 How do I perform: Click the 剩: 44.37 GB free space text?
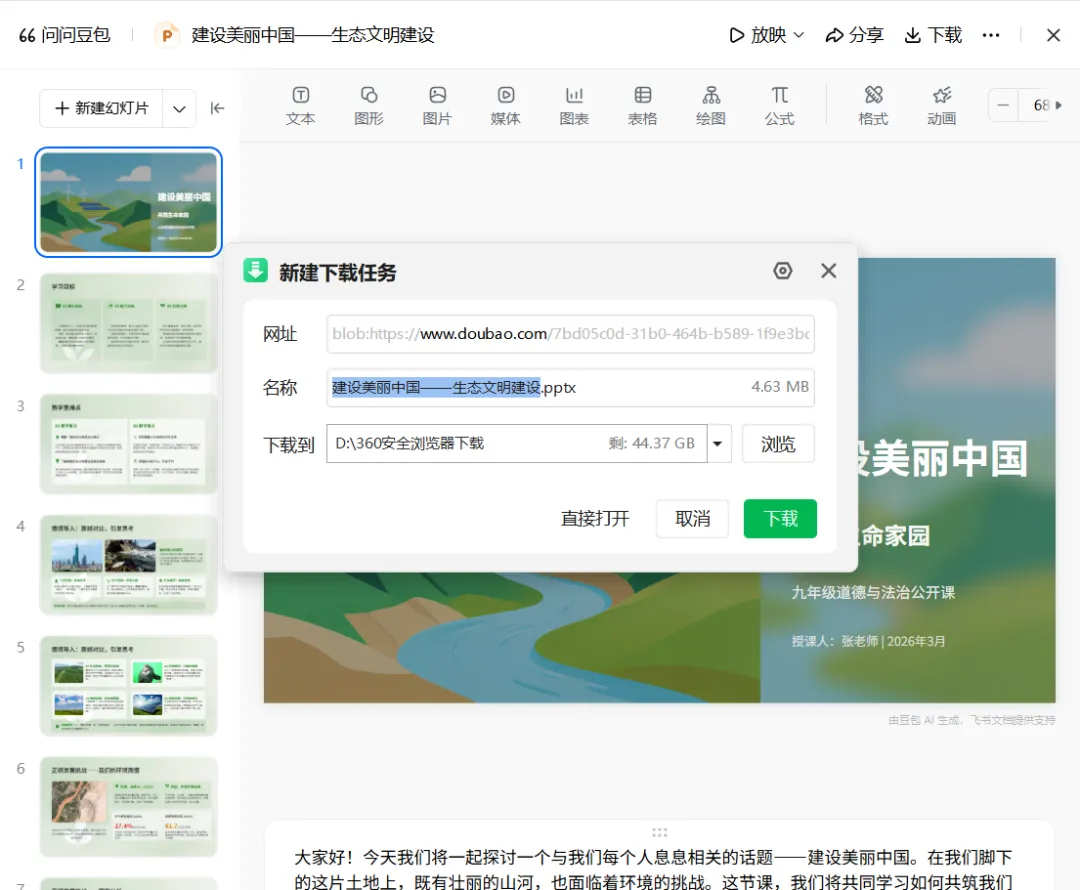(x=652, y=444)
